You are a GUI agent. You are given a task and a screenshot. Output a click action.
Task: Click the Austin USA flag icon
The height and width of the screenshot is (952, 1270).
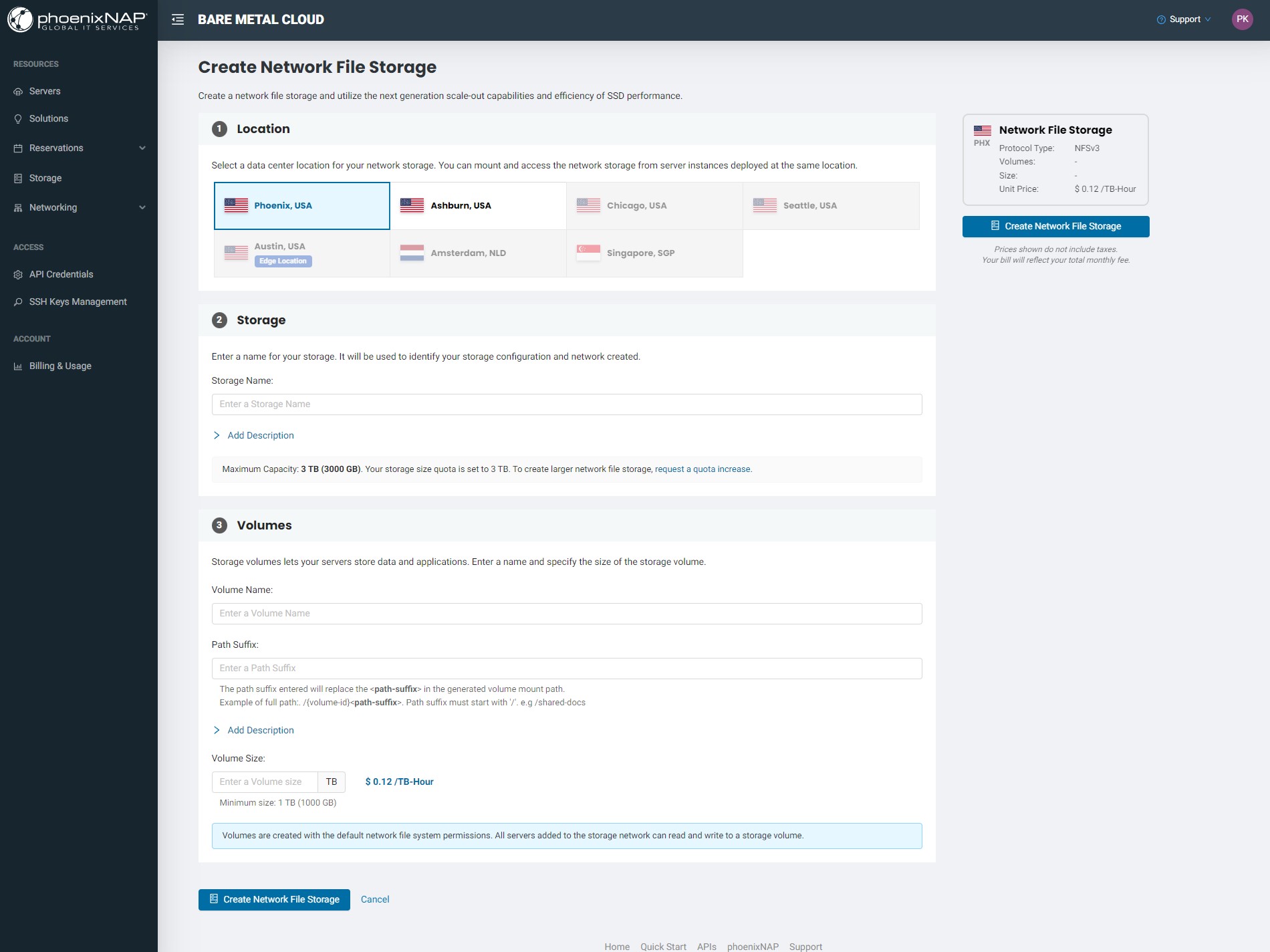236,253
